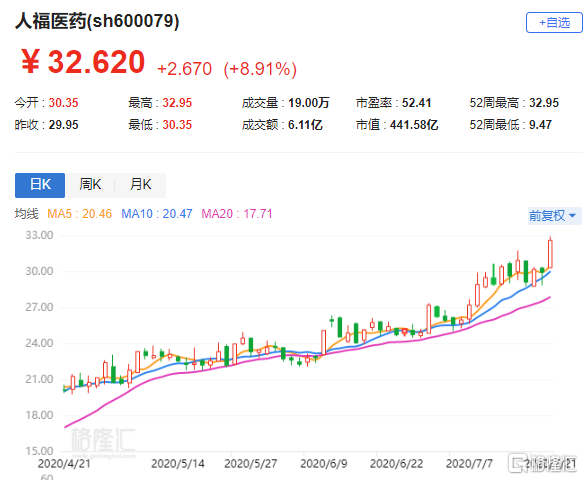Click the current price ¥32.620
The image size is (583, 480).
click(x=83, y=62)
